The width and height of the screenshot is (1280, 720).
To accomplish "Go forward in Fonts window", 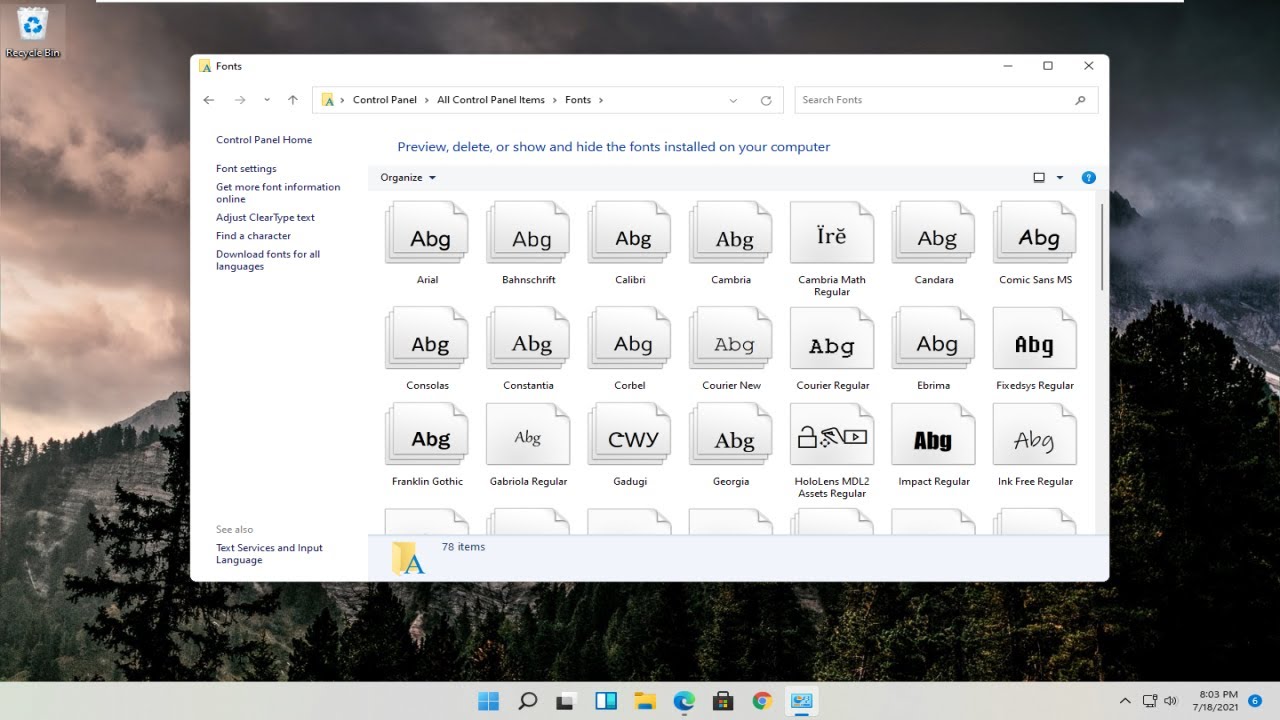I will click(x=240, y=100).
